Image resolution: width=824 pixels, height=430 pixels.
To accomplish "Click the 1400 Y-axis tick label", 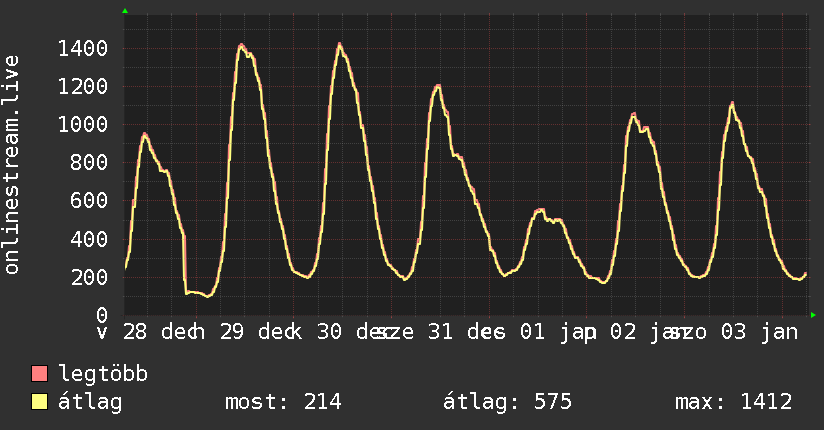I will tap(83, 48).
